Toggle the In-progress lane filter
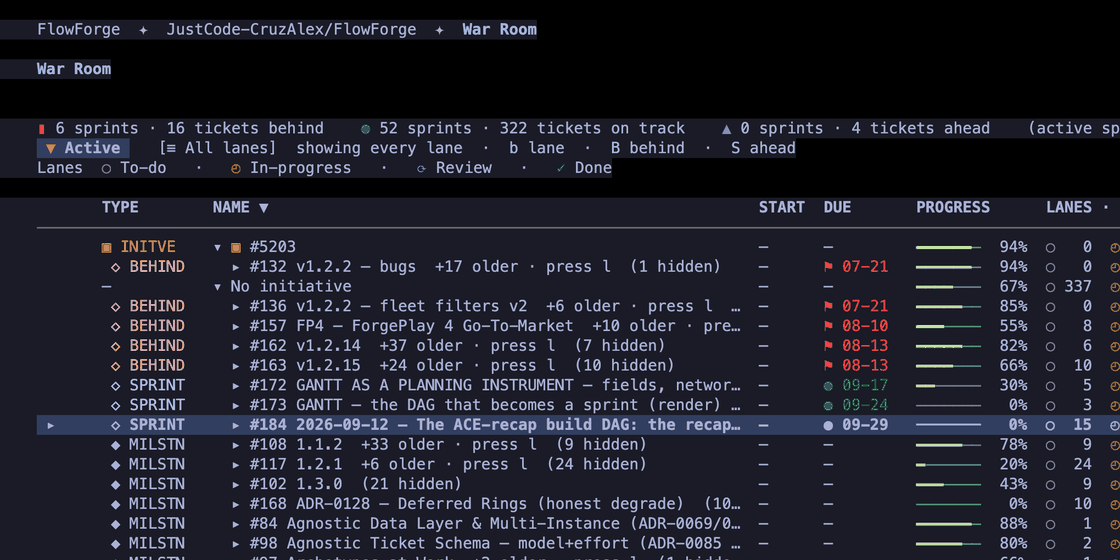1120x560 pixels. [291, 169]
